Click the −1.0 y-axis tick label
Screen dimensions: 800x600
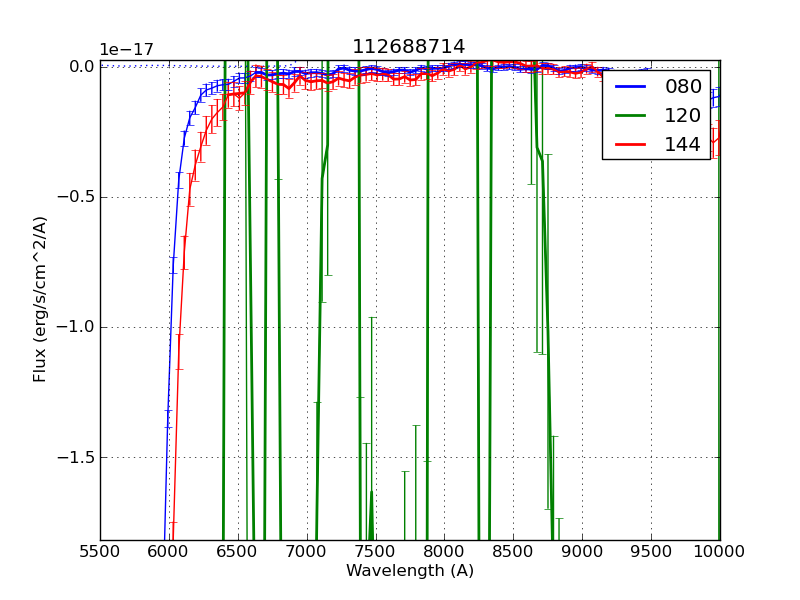point(75,327)
